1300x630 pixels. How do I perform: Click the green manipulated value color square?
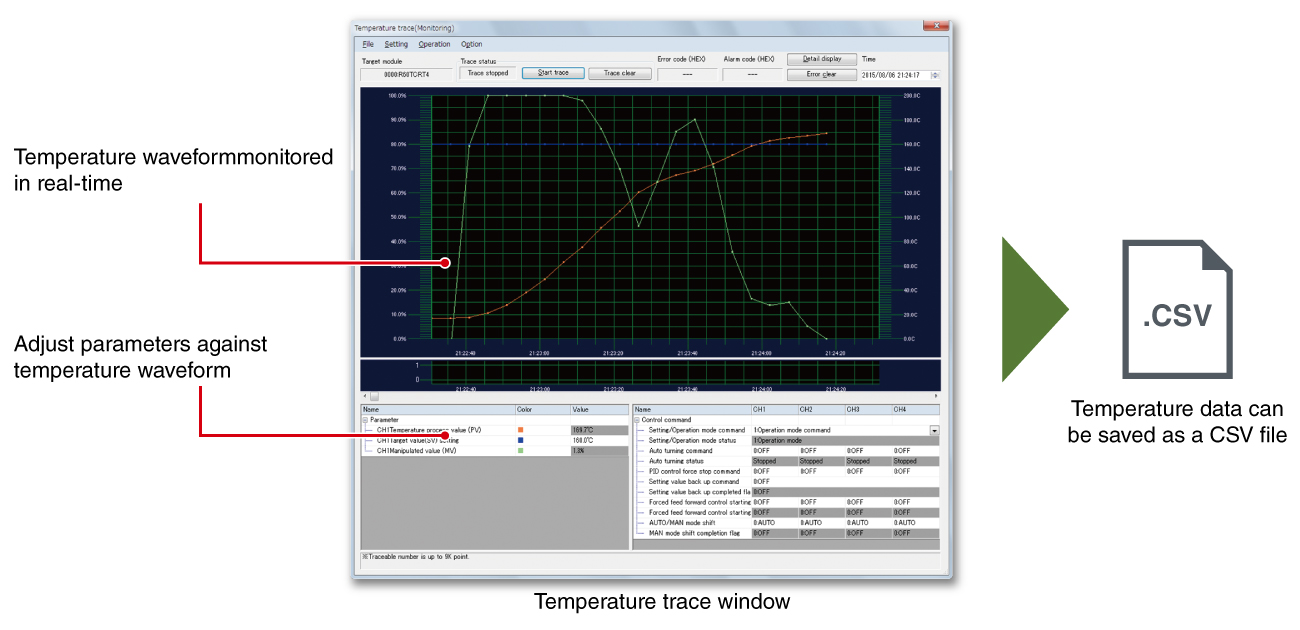click(521, 451)
